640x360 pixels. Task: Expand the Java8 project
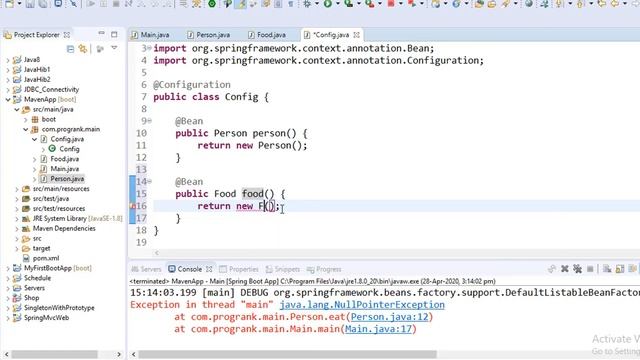click(8, 60)
